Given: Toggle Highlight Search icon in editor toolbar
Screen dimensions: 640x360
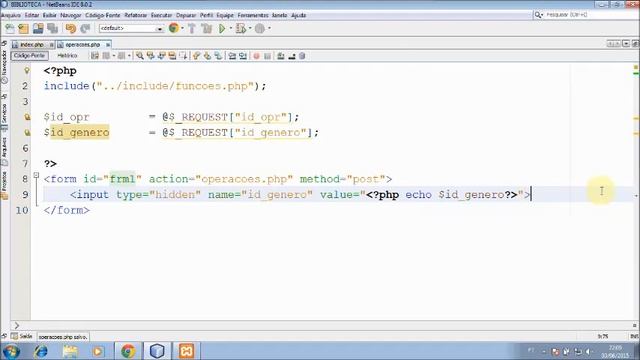Looking at the screenshot, I should point(172,56).
